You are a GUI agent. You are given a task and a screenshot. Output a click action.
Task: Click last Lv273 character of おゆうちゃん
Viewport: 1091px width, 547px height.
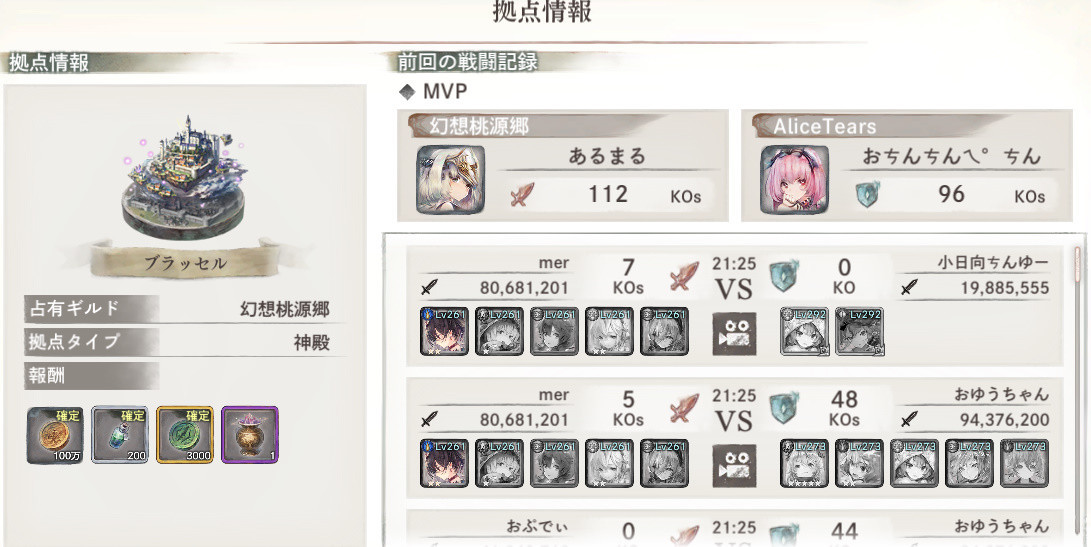[x=1024, y=463]
